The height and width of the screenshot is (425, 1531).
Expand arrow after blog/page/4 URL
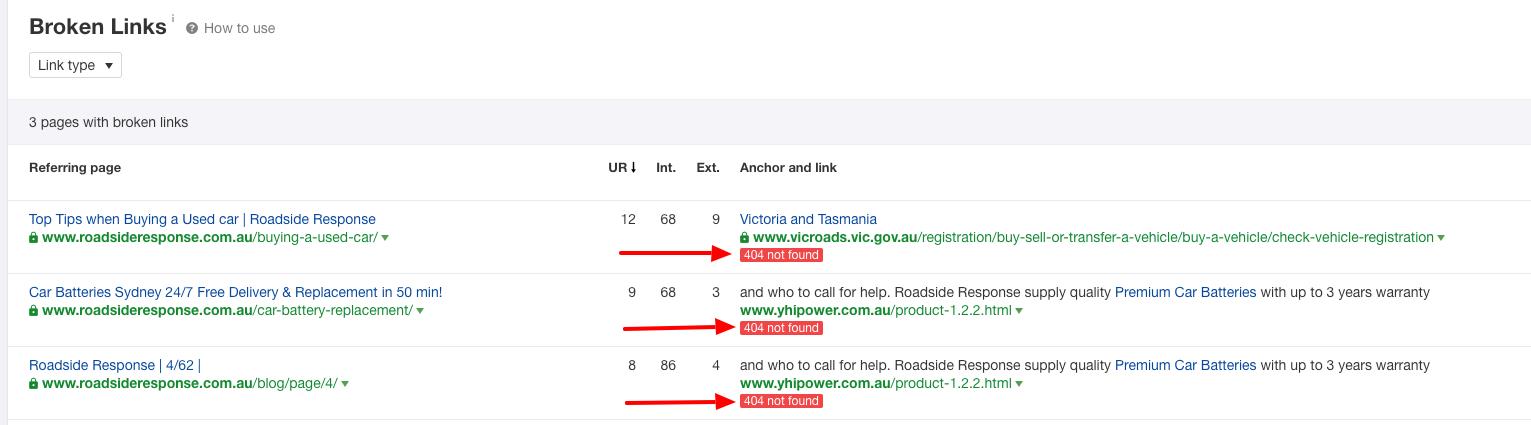coord(346,384)
